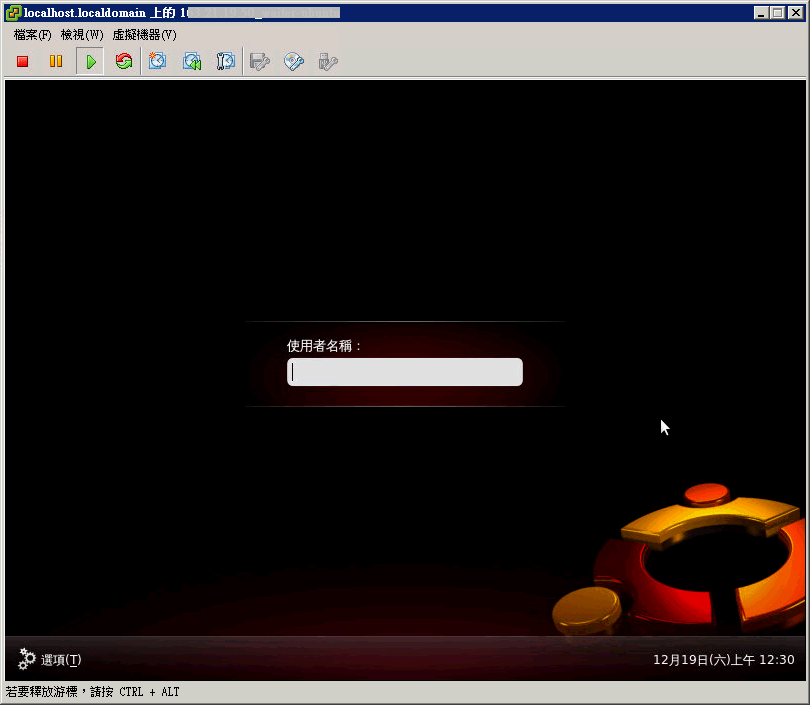Click the VMware console title icon
The image size is (810, 705).
(x=13, y=12)
